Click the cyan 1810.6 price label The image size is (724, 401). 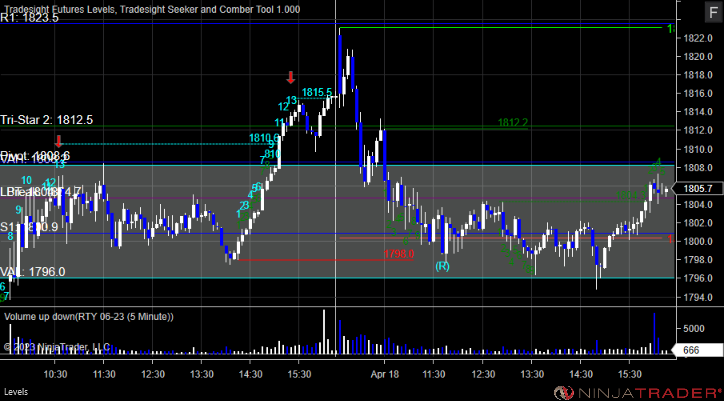click(x=264, y=138)
